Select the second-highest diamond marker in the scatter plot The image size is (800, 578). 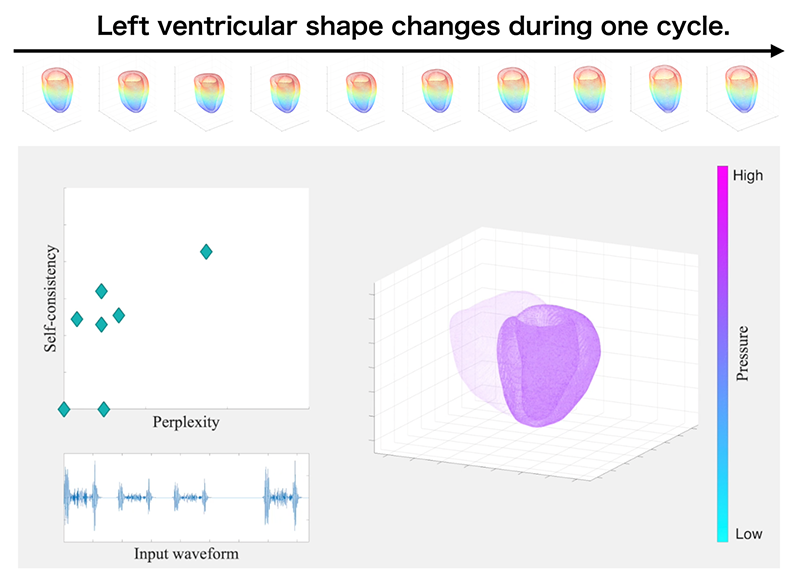point(102,291)
